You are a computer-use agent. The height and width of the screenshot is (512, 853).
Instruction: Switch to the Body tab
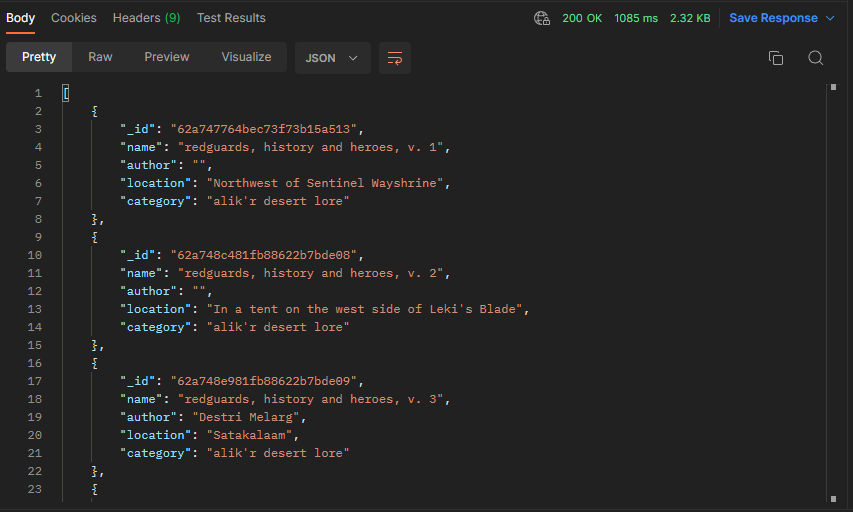(x=21, y=18)
